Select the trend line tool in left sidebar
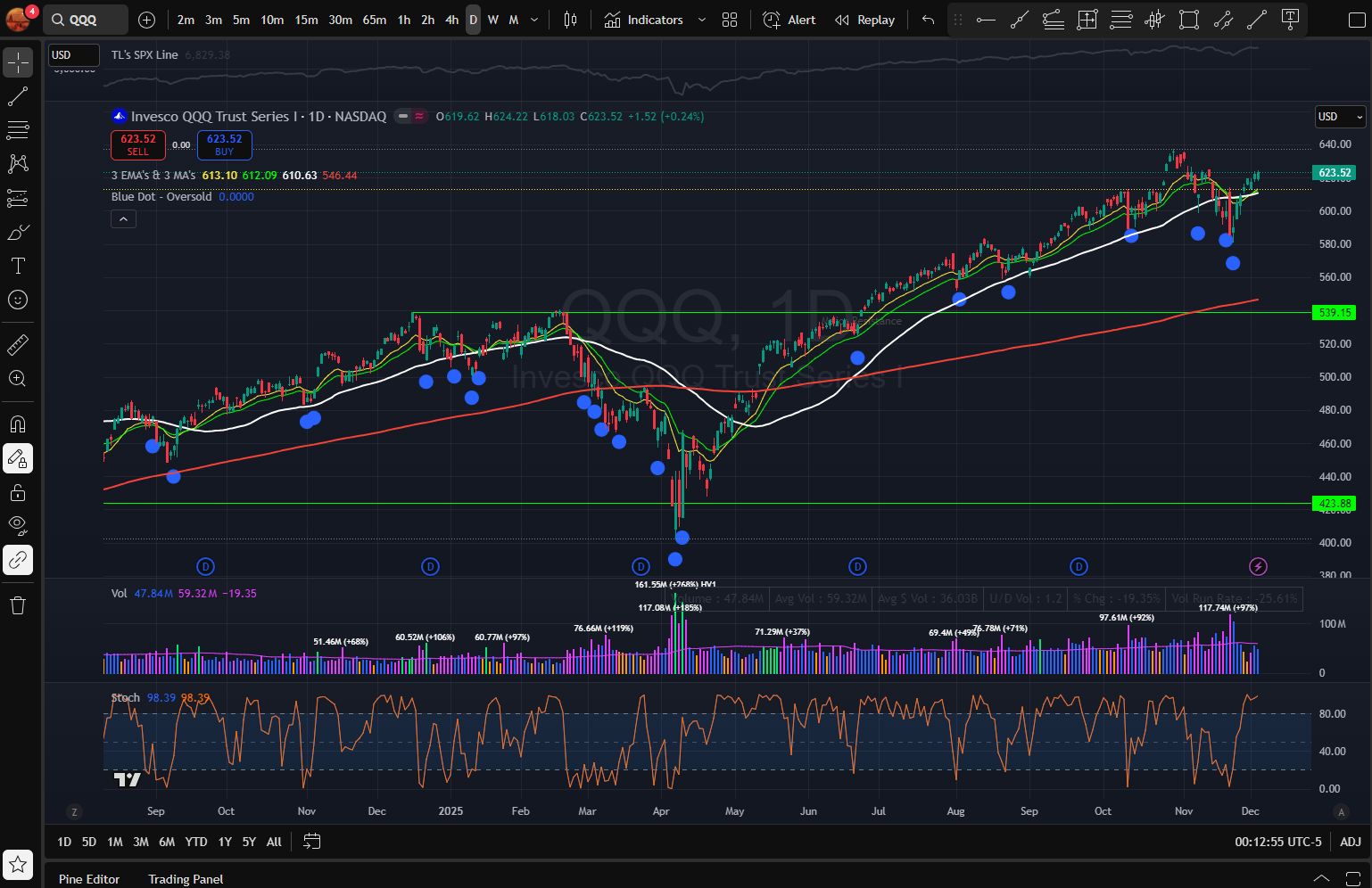 pyautogui.click(x=18, y=96)
